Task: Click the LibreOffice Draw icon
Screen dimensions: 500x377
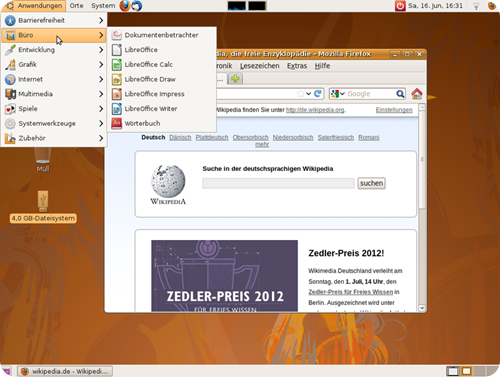Action: tap(117, 79)
